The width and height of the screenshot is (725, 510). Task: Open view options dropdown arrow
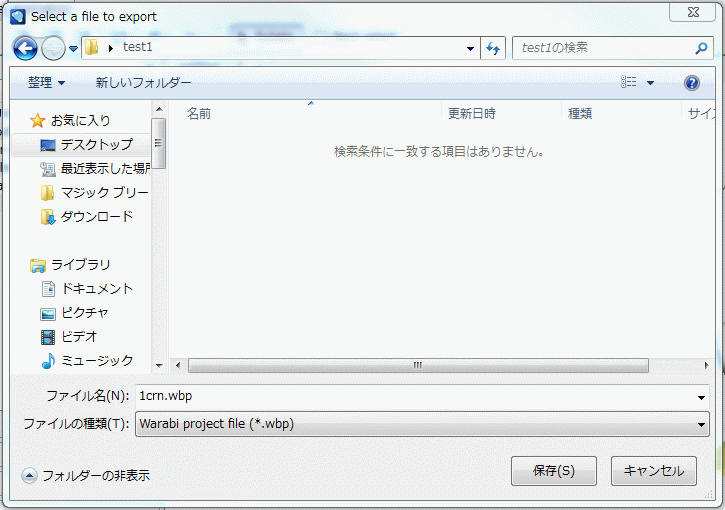tap(651, 83)
